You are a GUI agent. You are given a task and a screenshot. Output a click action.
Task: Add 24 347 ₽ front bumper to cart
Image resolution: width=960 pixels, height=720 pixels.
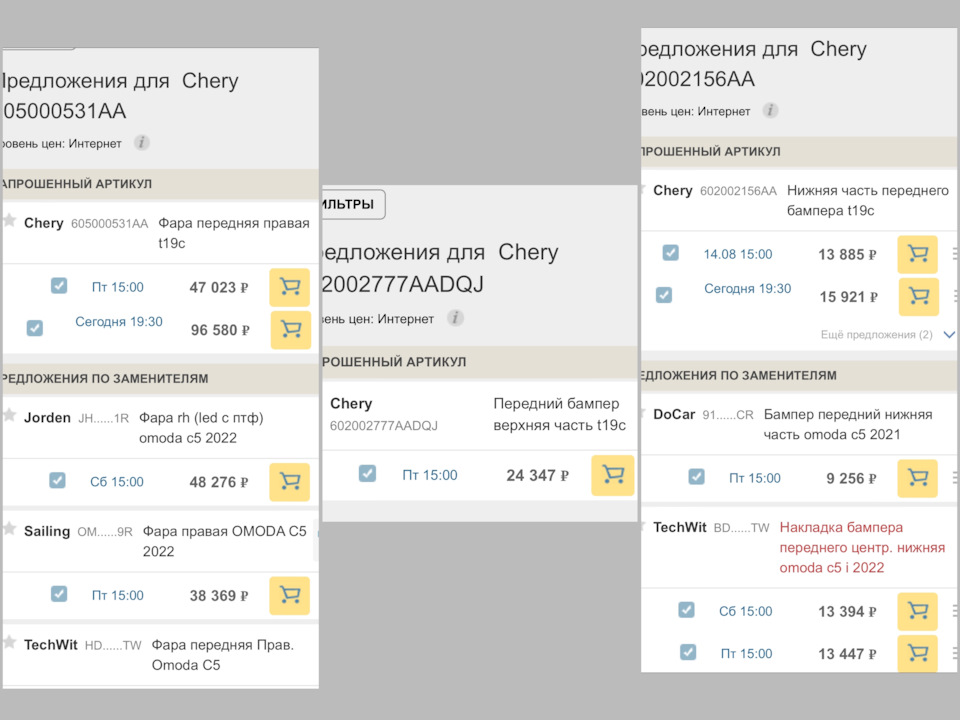[612, 475]
